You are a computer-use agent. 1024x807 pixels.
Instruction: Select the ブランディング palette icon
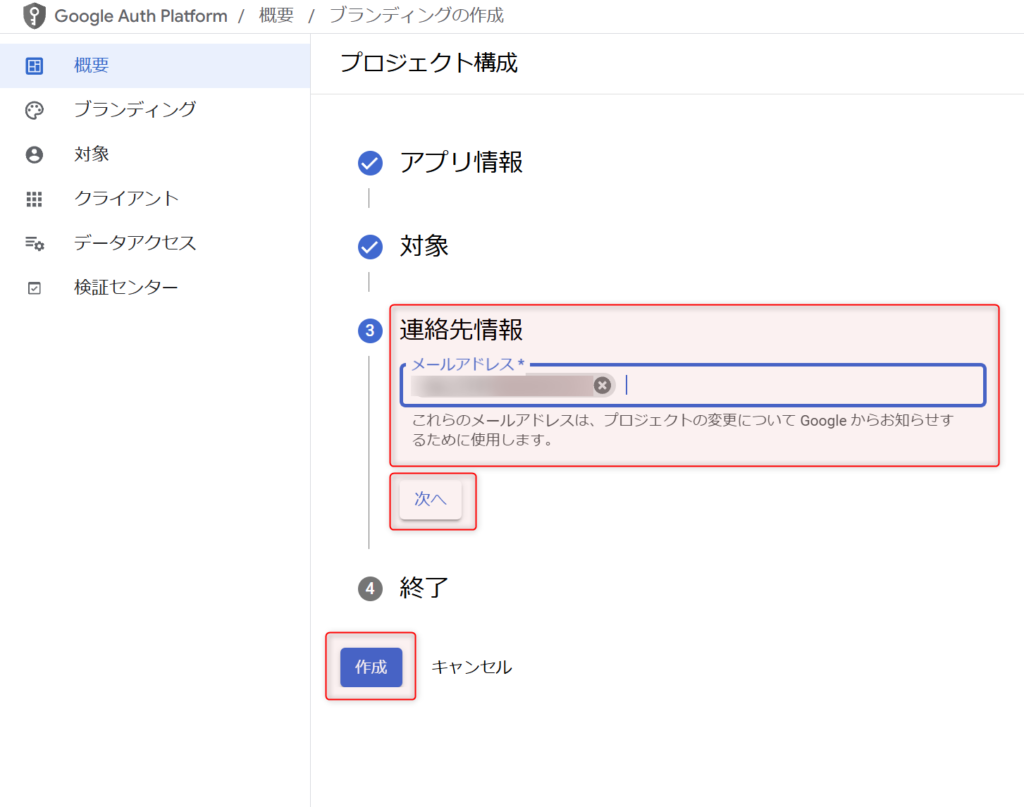pyautogui.click(x=34, y=109)
